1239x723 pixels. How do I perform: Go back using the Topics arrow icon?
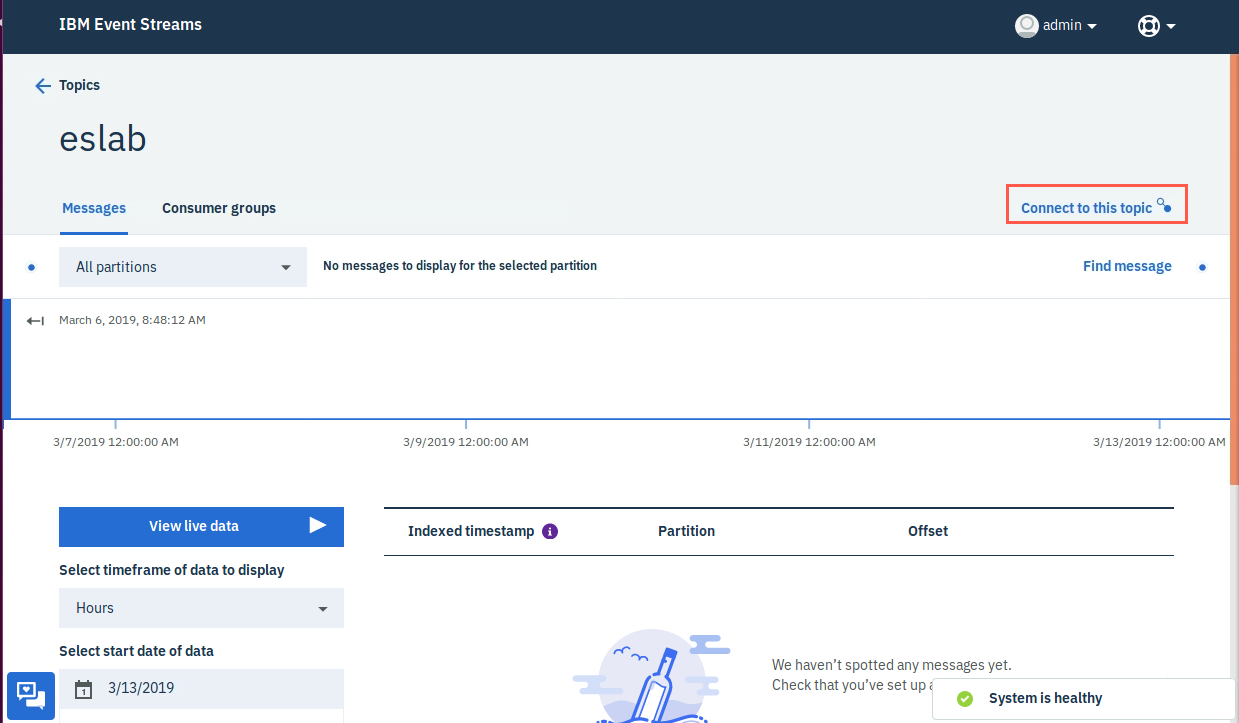pos(42,86)
